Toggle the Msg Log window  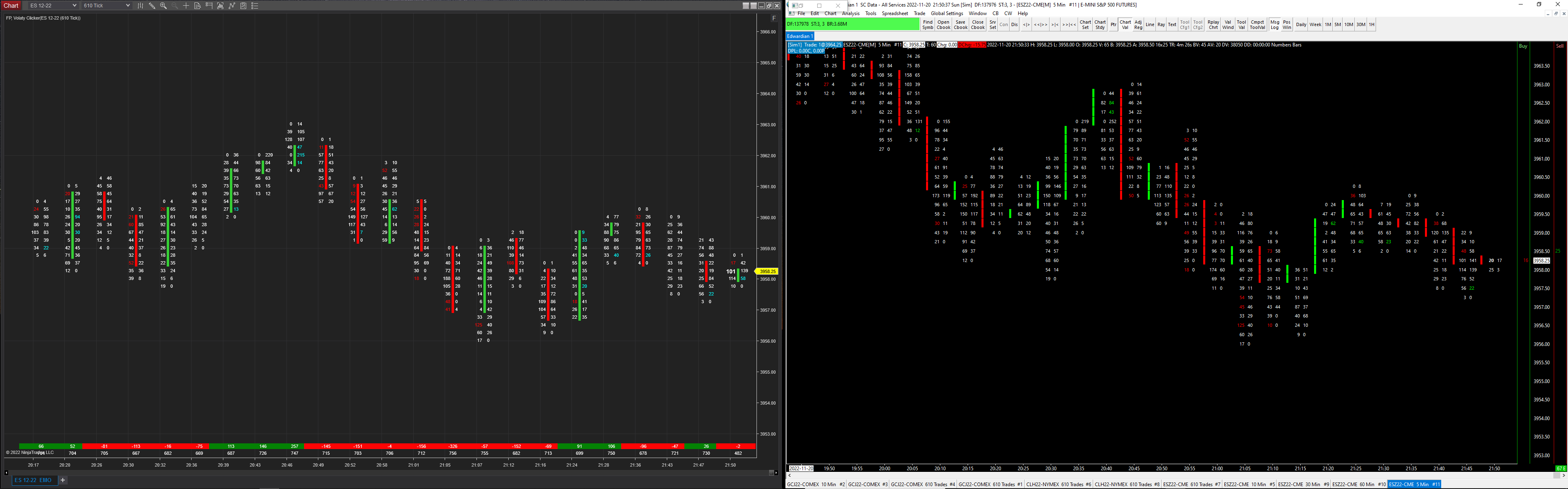(x=1275, y=24)
